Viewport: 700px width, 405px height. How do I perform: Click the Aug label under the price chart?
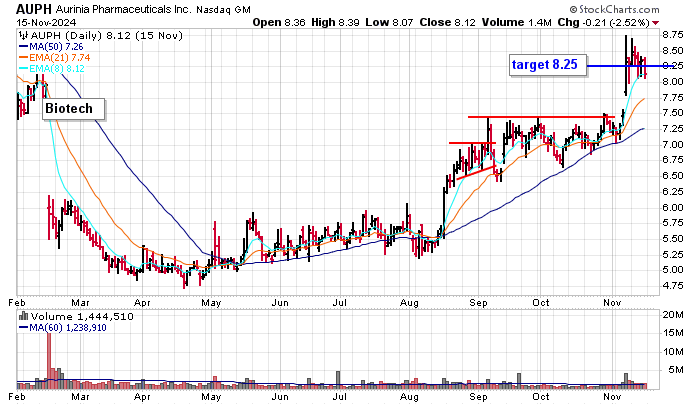[x=409, y=303]
